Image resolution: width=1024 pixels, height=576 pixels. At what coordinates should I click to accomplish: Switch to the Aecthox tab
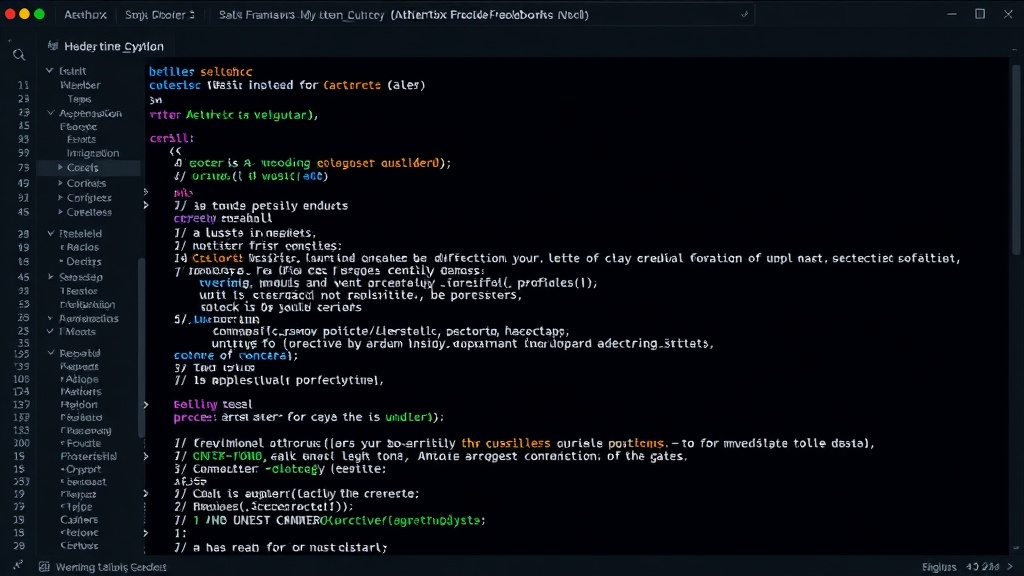85,14
